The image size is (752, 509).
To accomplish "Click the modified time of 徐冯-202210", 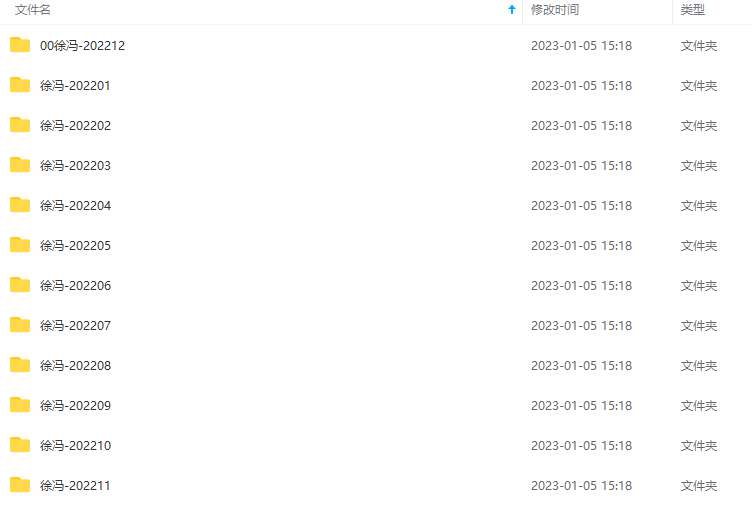I will (581, 446).
